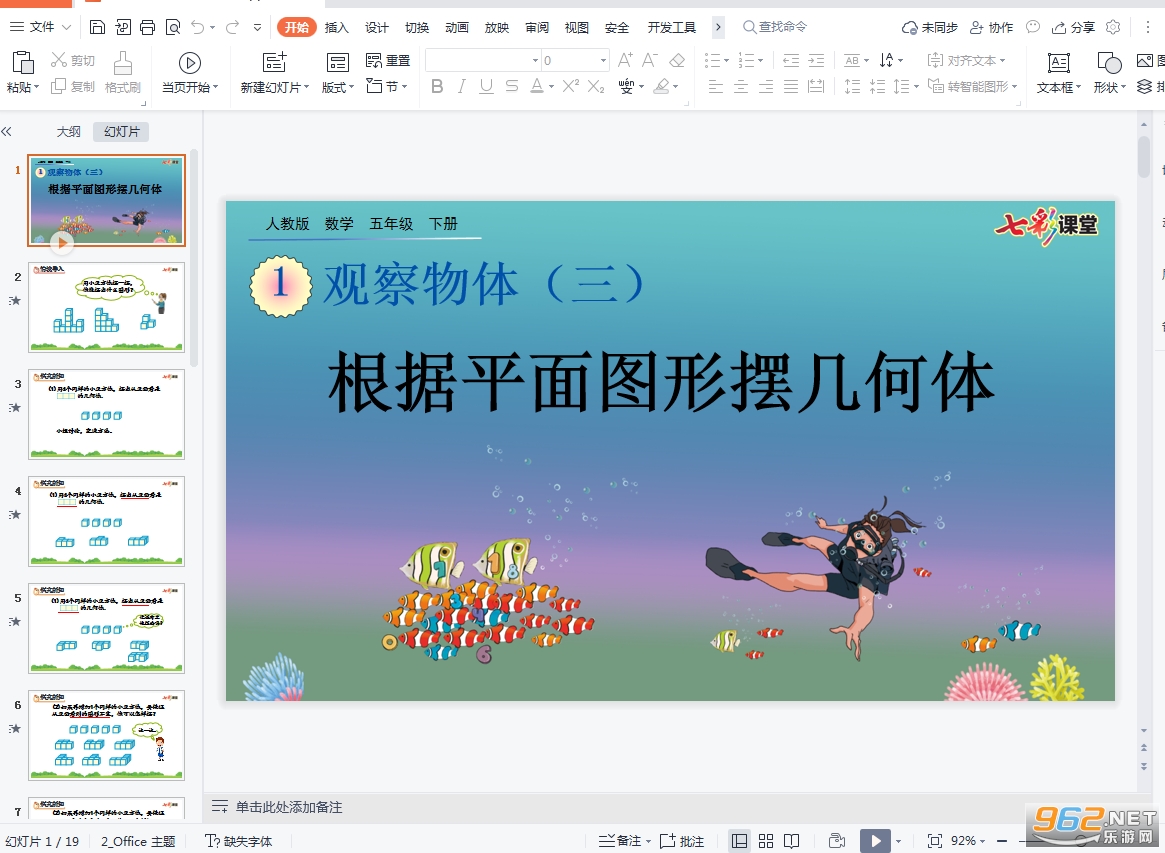Viewport: 1165px width, 853px height.
Task: Play slideshow button in status bar
Action: (875, 840)
